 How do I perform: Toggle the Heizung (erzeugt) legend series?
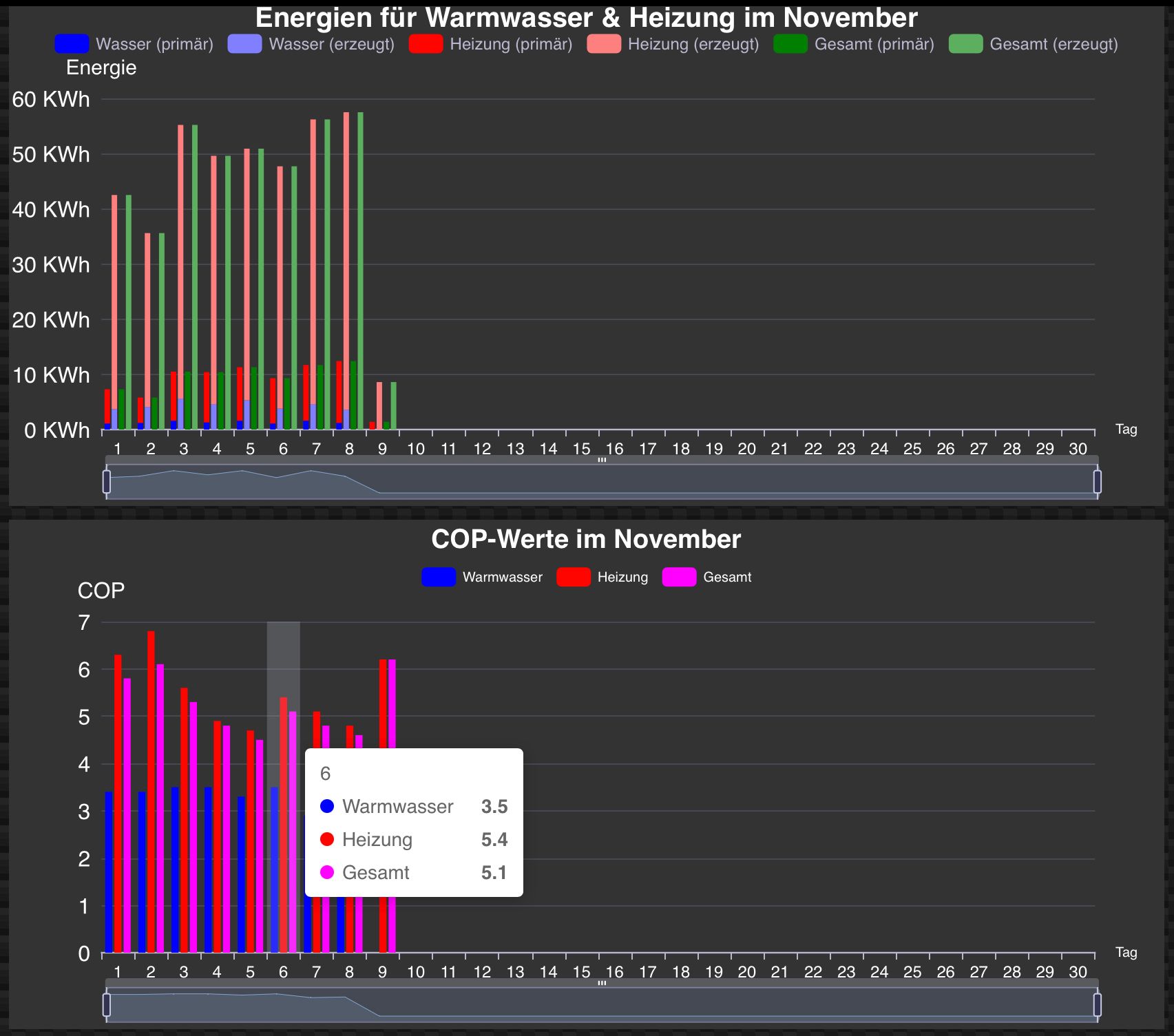(673, 44)
